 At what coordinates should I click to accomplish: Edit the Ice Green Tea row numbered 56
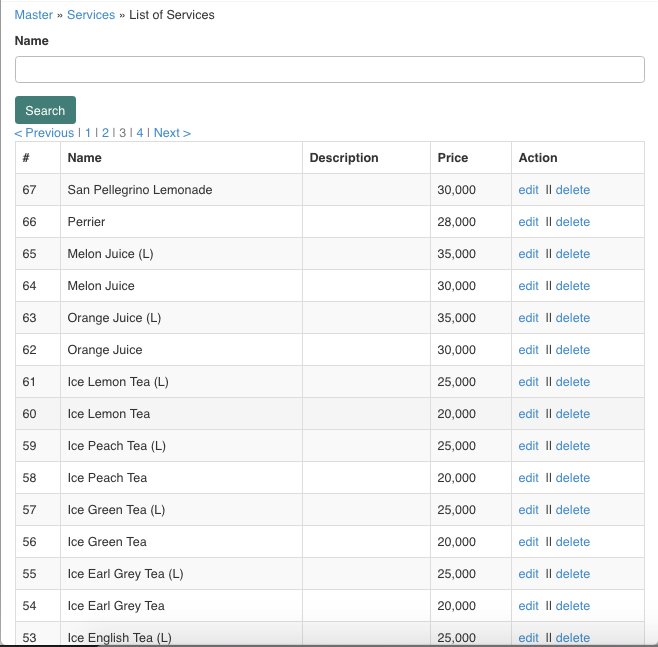pyautogui.click(x=528, y=542)
